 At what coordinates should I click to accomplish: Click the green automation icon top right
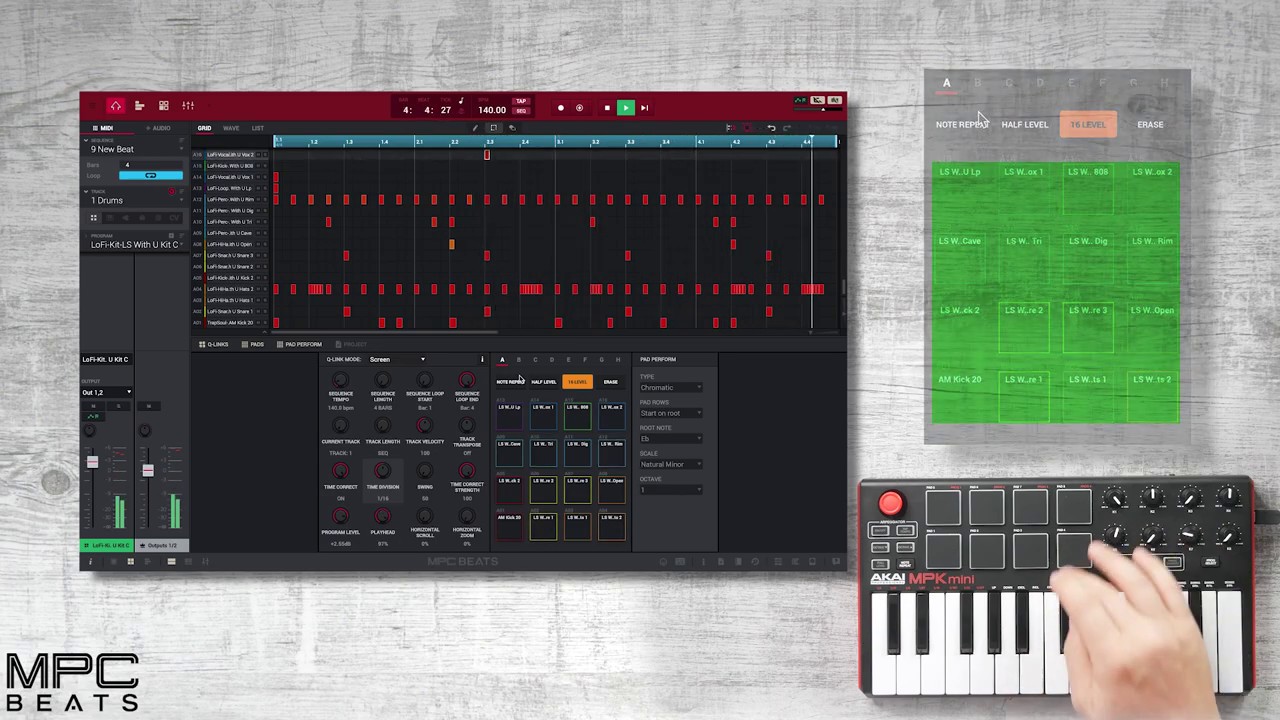[x=800, y=101]
